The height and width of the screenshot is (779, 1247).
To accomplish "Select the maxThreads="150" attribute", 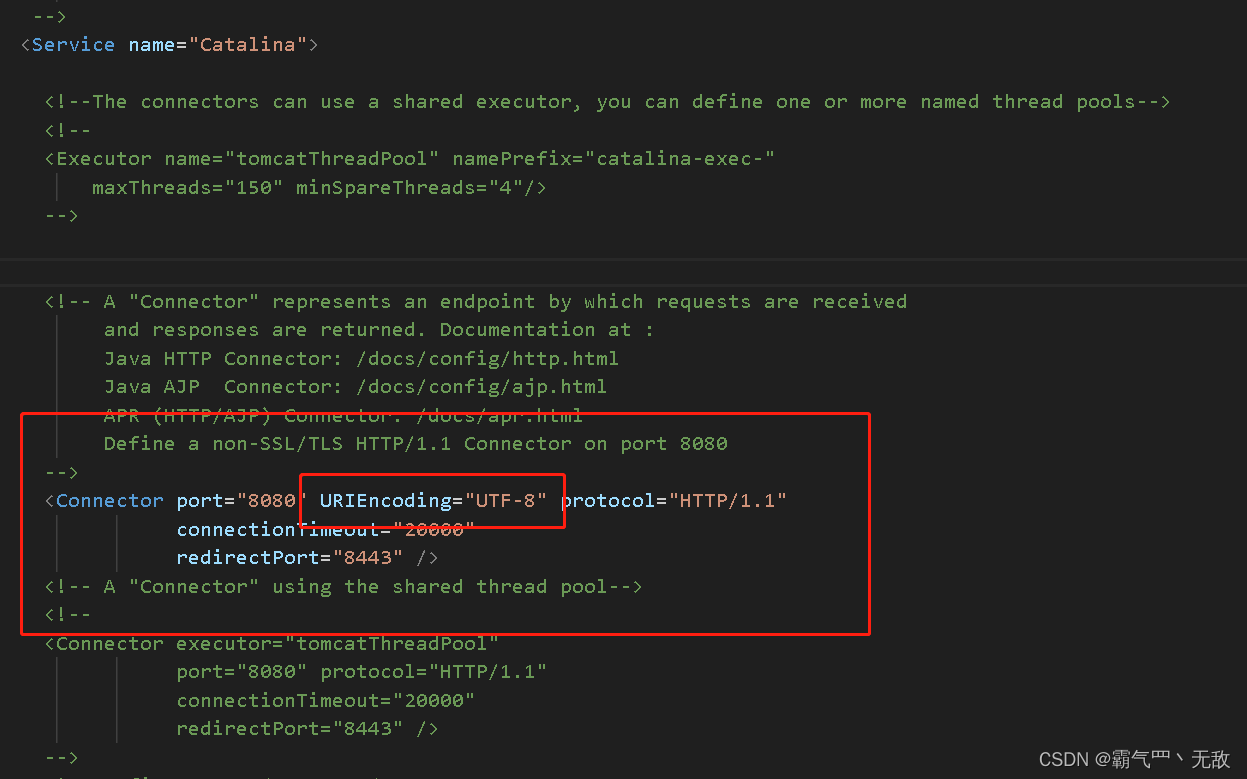I will tap(185, 187).
